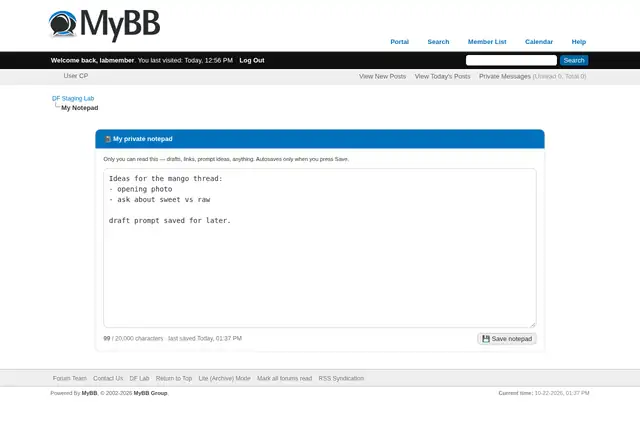
Task: View New Posts
Action: pyautogui.click(x=382, y=76)
